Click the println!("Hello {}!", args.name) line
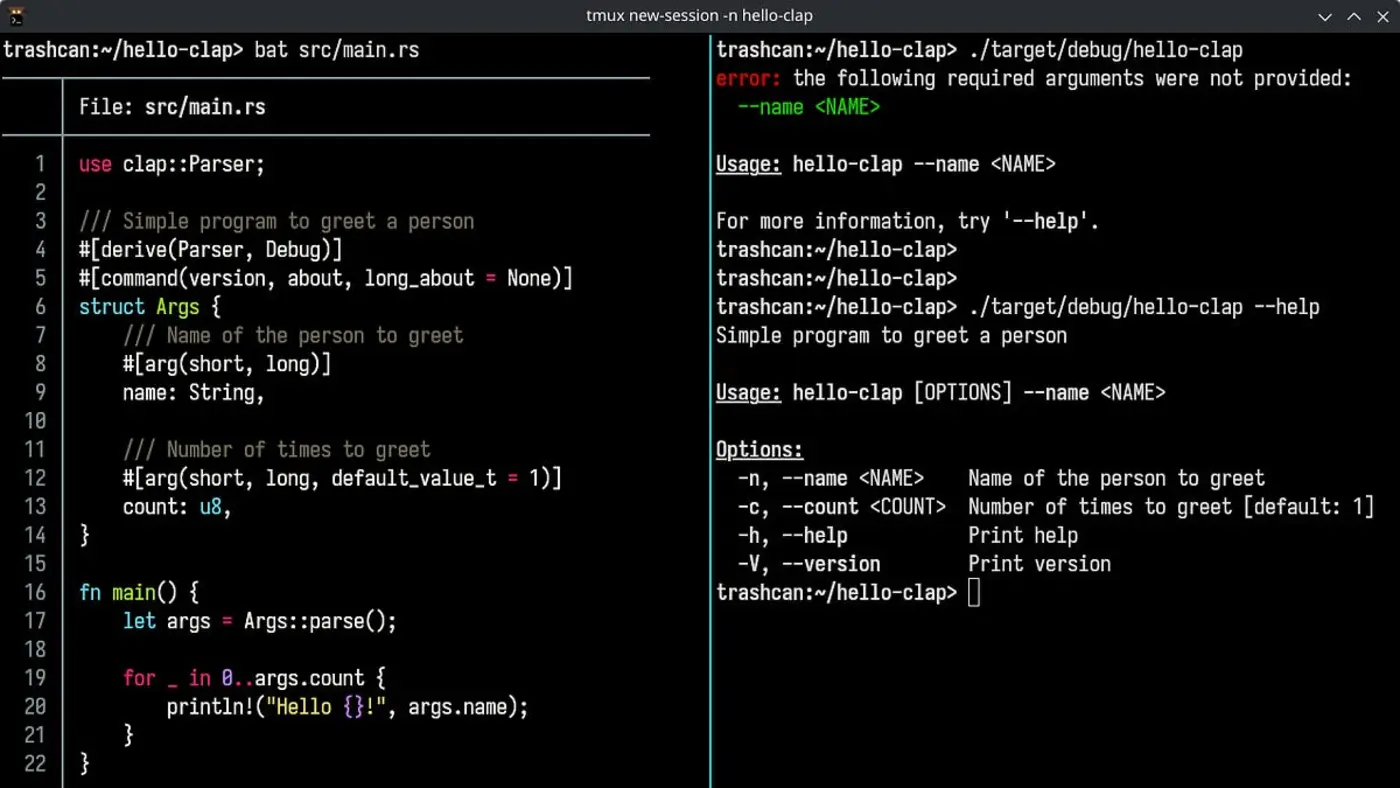The image size is (1400, 788). click(x=348, y=707)
